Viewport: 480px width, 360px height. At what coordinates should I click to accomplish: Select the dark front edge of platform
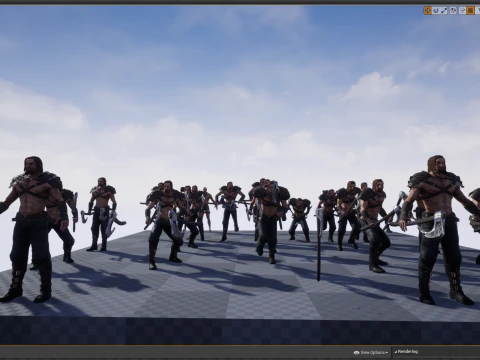(240, 331)
